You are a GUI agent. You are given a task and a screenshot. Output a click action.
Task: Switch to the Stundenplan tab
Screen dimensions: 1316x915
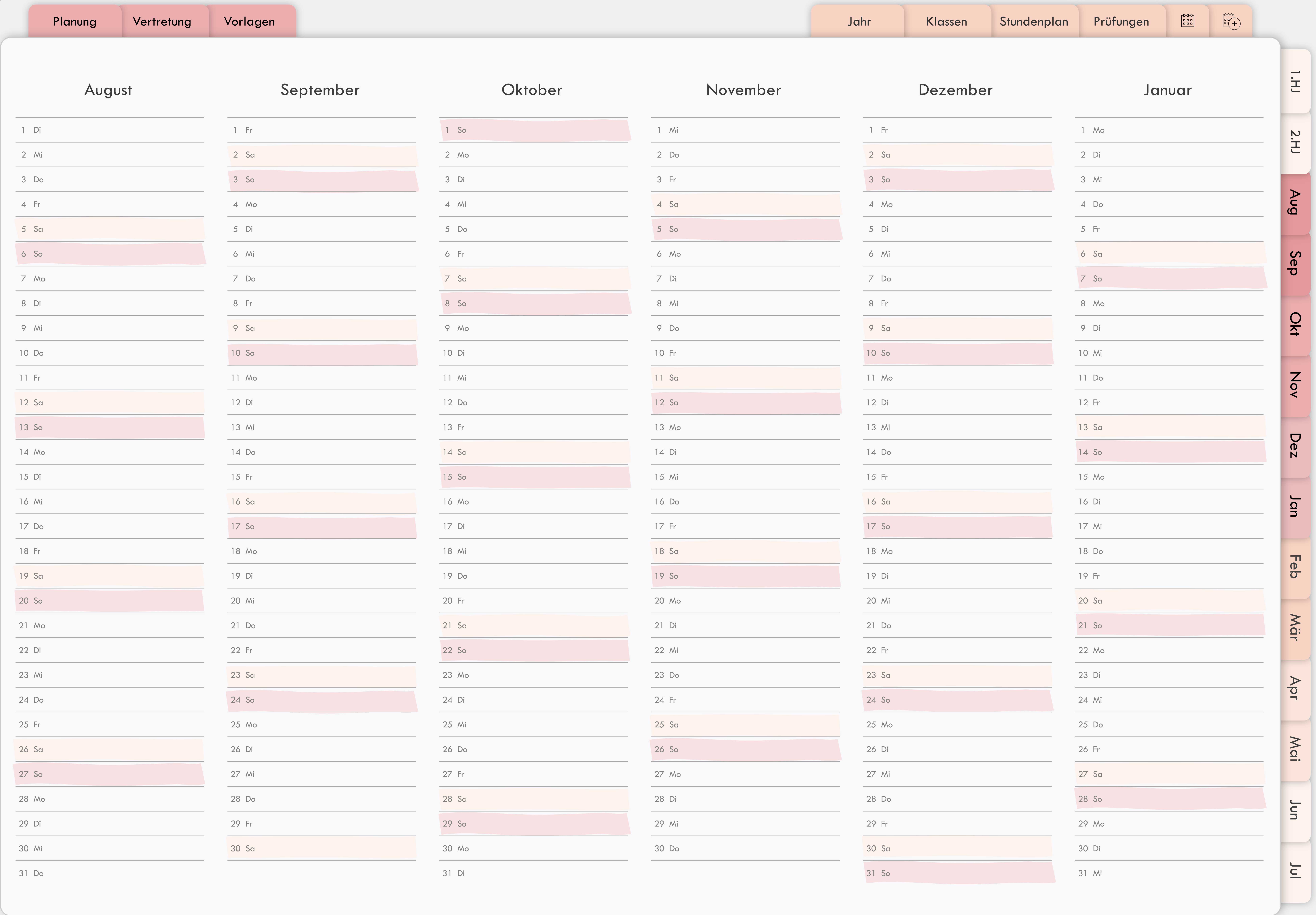1034,21
